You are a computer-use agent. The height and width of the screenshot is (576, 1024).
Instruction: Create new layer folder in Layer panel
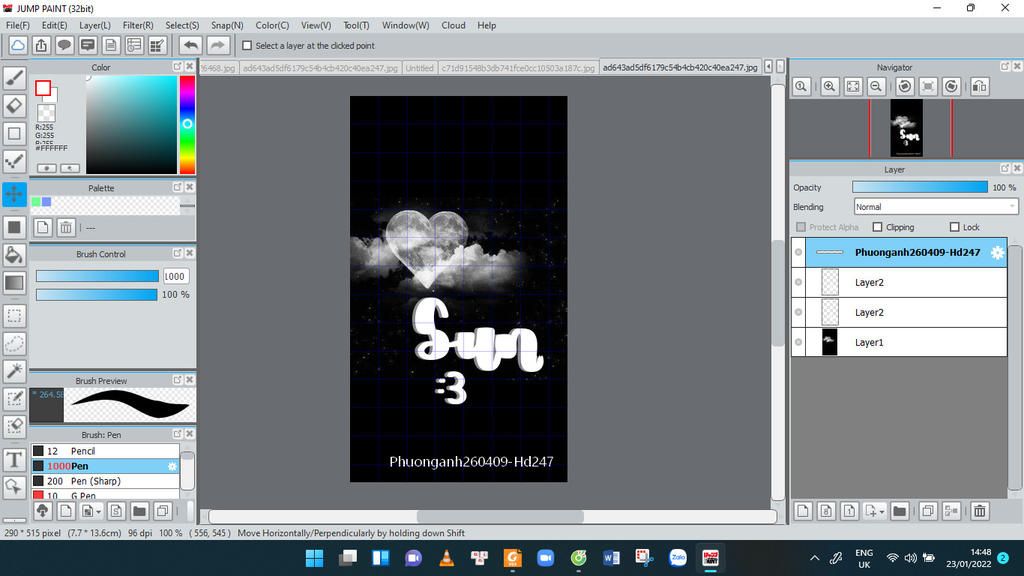[x=899, y=511]
